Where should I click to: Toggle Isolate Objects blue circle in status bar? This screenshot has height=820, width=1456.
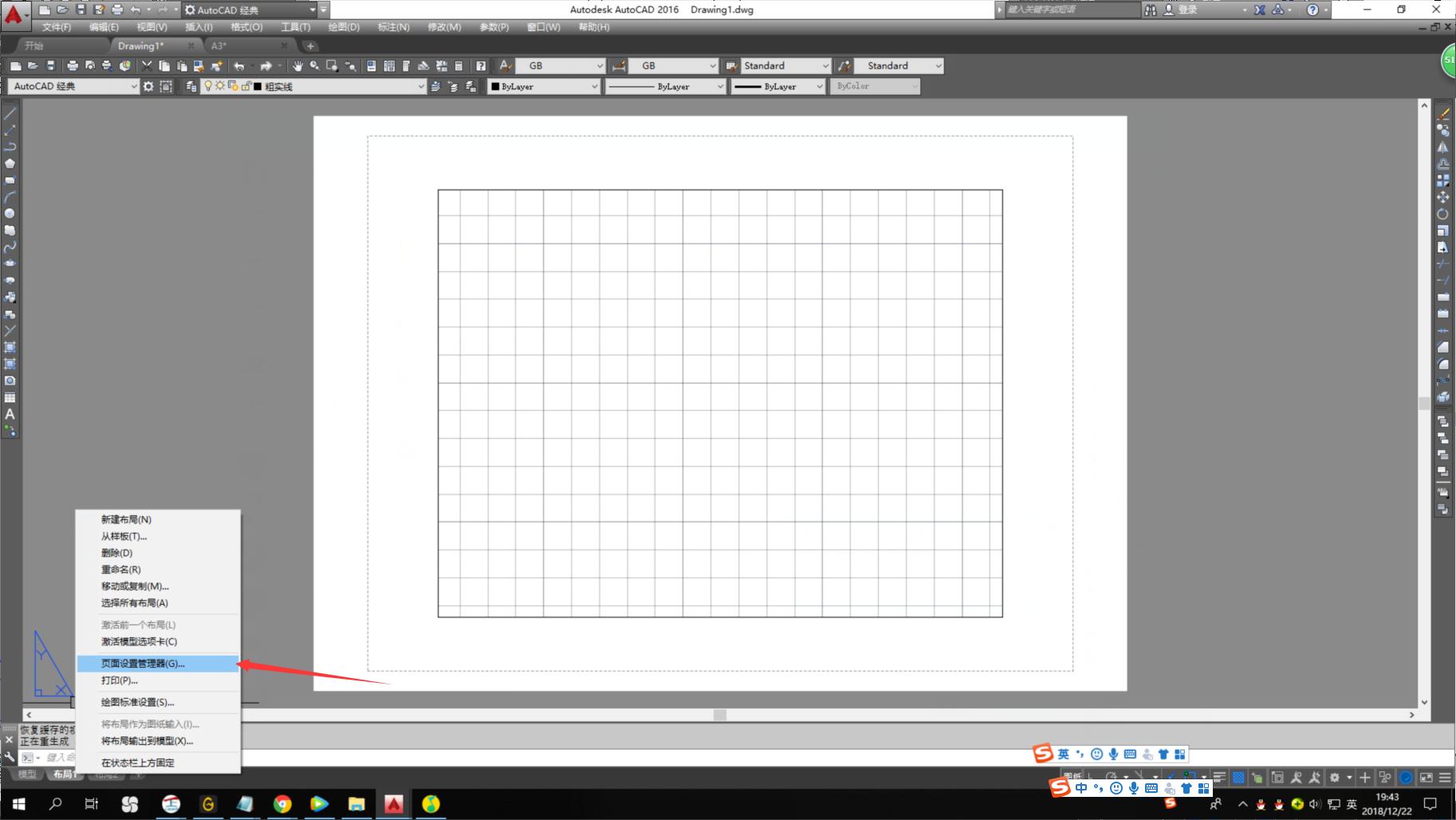1407,777
